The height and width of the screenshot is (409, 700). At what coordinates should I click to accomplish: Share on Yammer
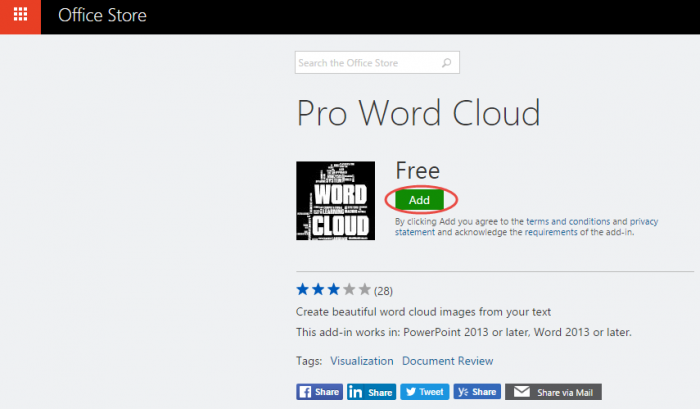pos(477,392)
